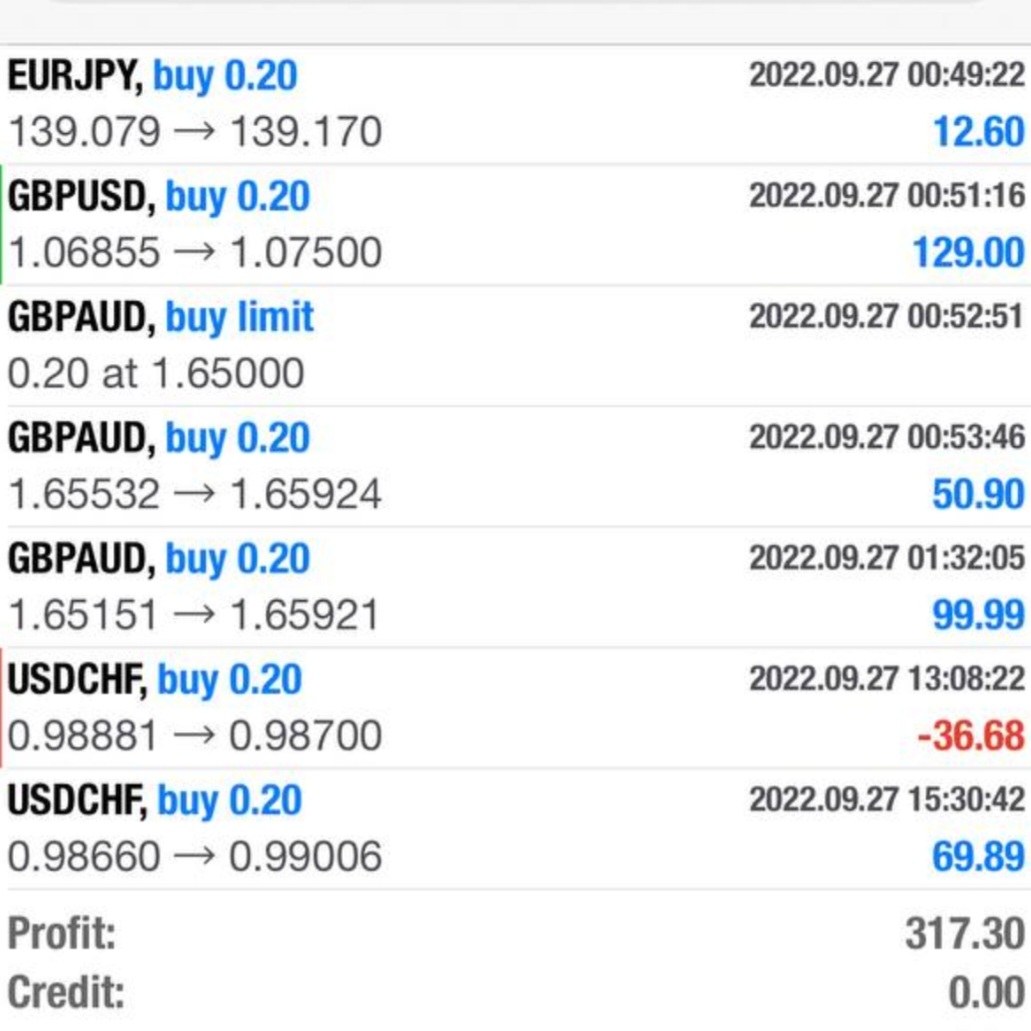Open the EURJPY buy 0.20 trade
The height and width of the screenshot is (1031, 1031).
pos(516,104)
